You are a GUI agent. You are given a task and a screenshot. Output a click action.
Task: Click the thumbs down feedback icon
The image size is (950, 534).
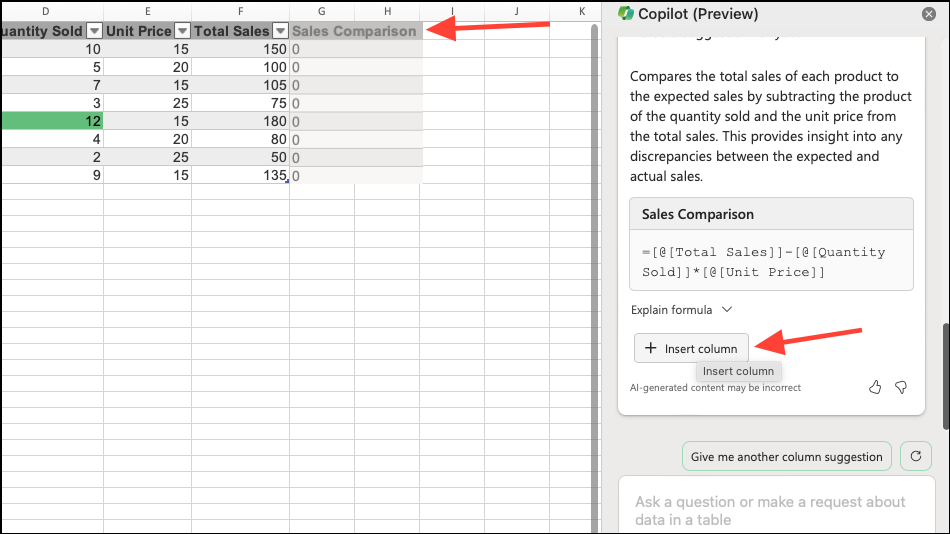(901, 387)
